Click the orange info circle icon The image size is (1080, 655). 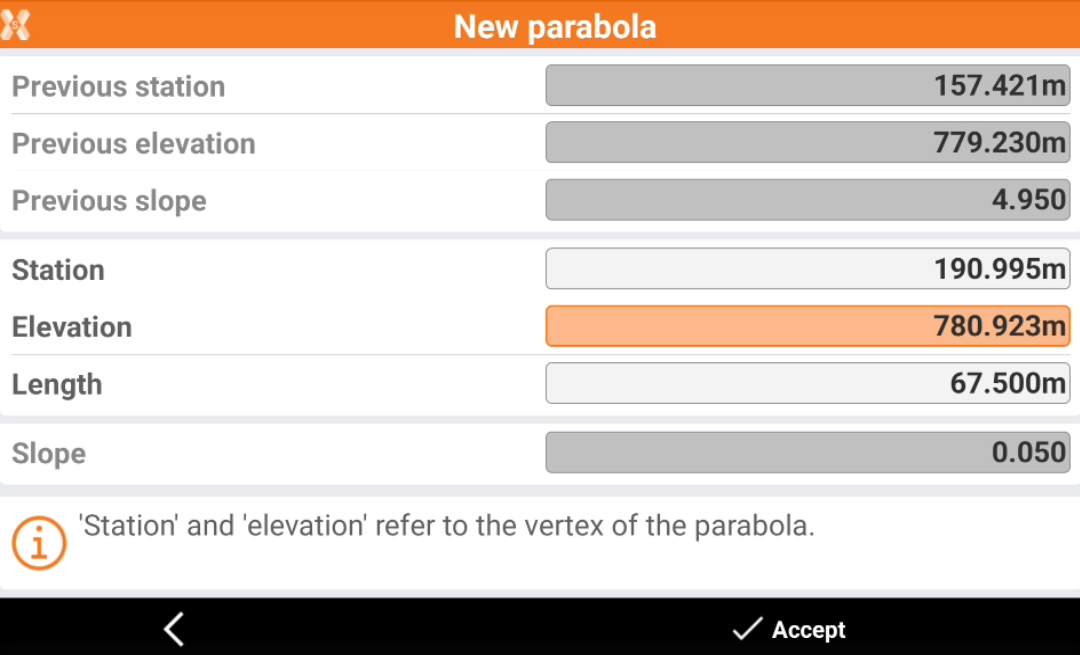point(39,543)
